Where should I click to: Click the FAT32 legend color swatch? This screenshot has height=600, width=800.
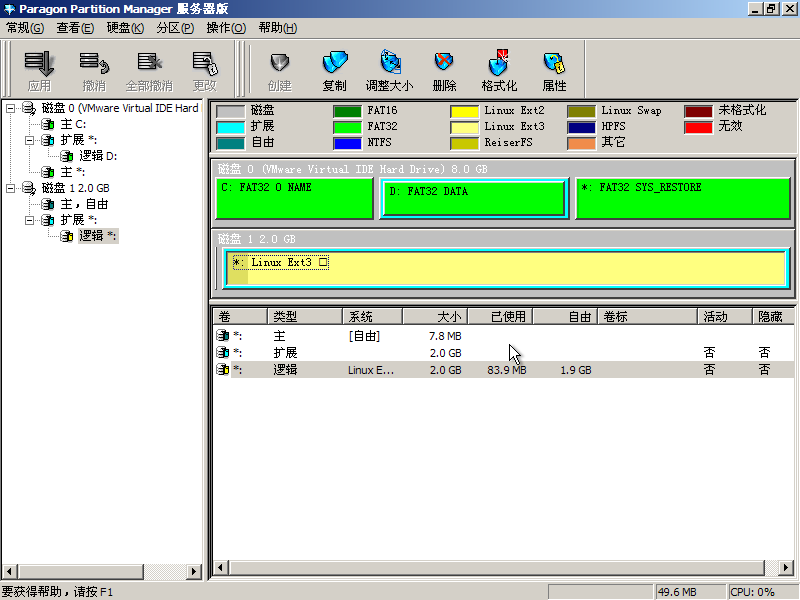pos(347,127)
